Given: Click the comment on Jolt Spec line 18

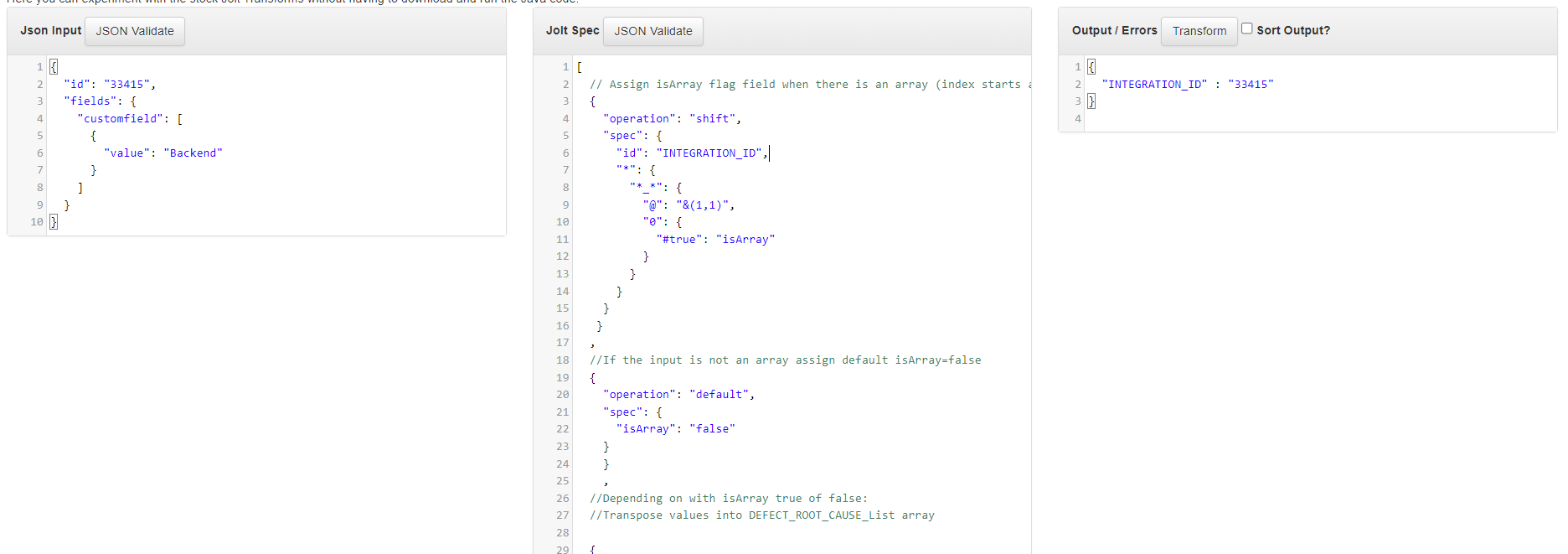Looking at the screenshot, I should click(786, 360).
